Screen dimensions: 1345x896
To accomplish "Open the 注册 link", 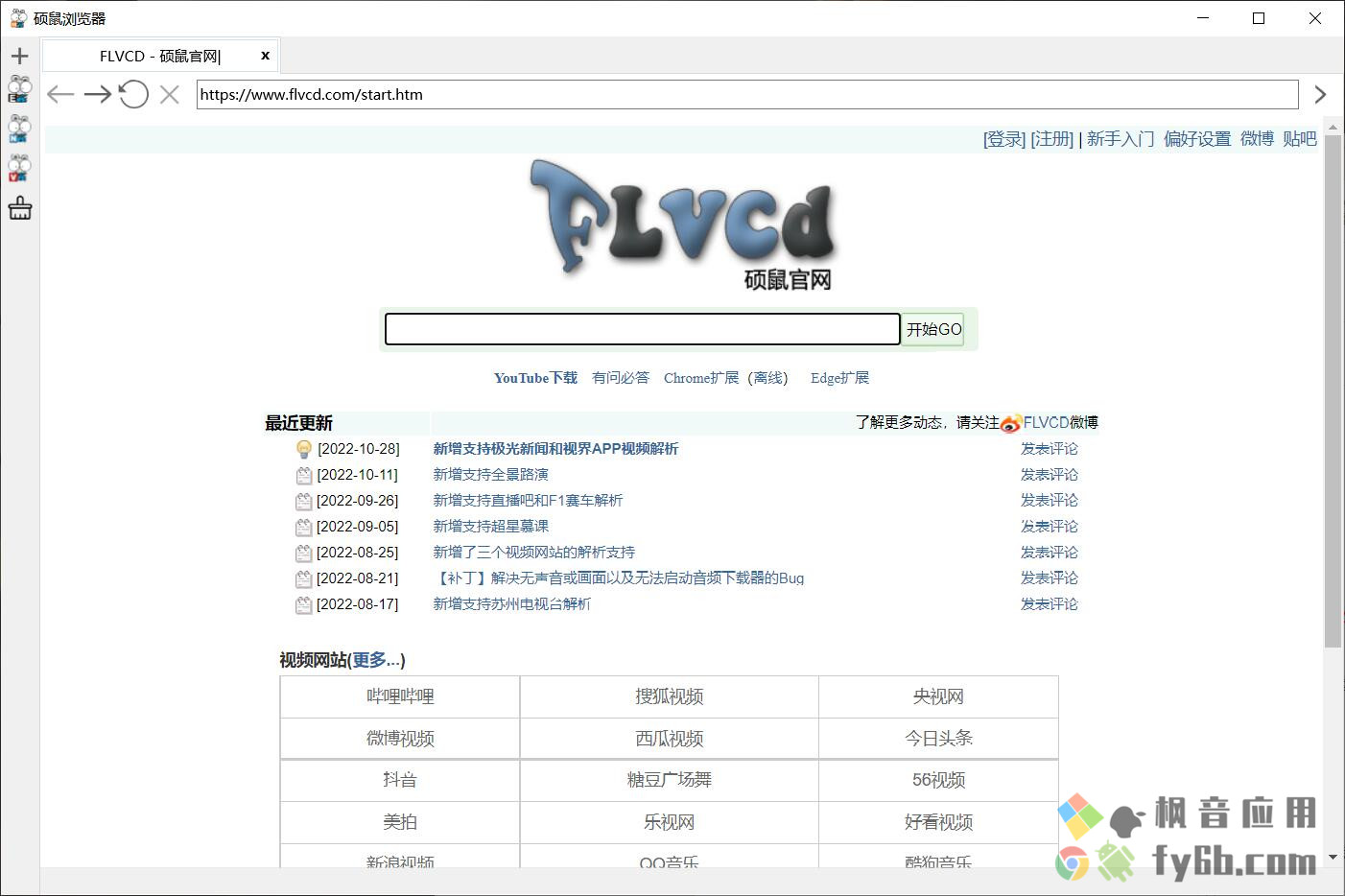I will tap(1052, 139).
